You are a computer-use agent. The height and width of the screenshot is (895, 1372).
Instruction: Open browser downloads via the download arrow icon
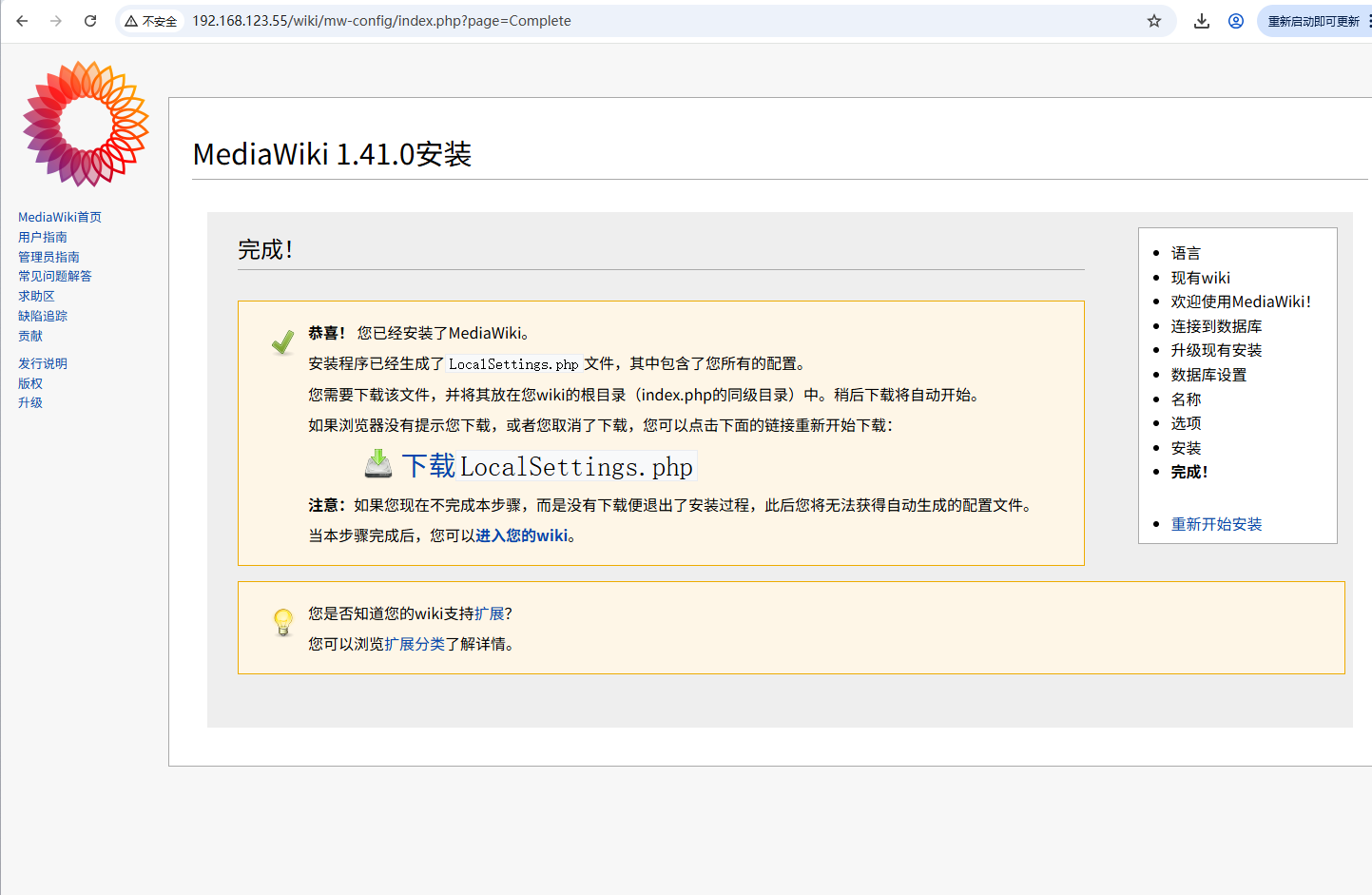point(1201,20)
